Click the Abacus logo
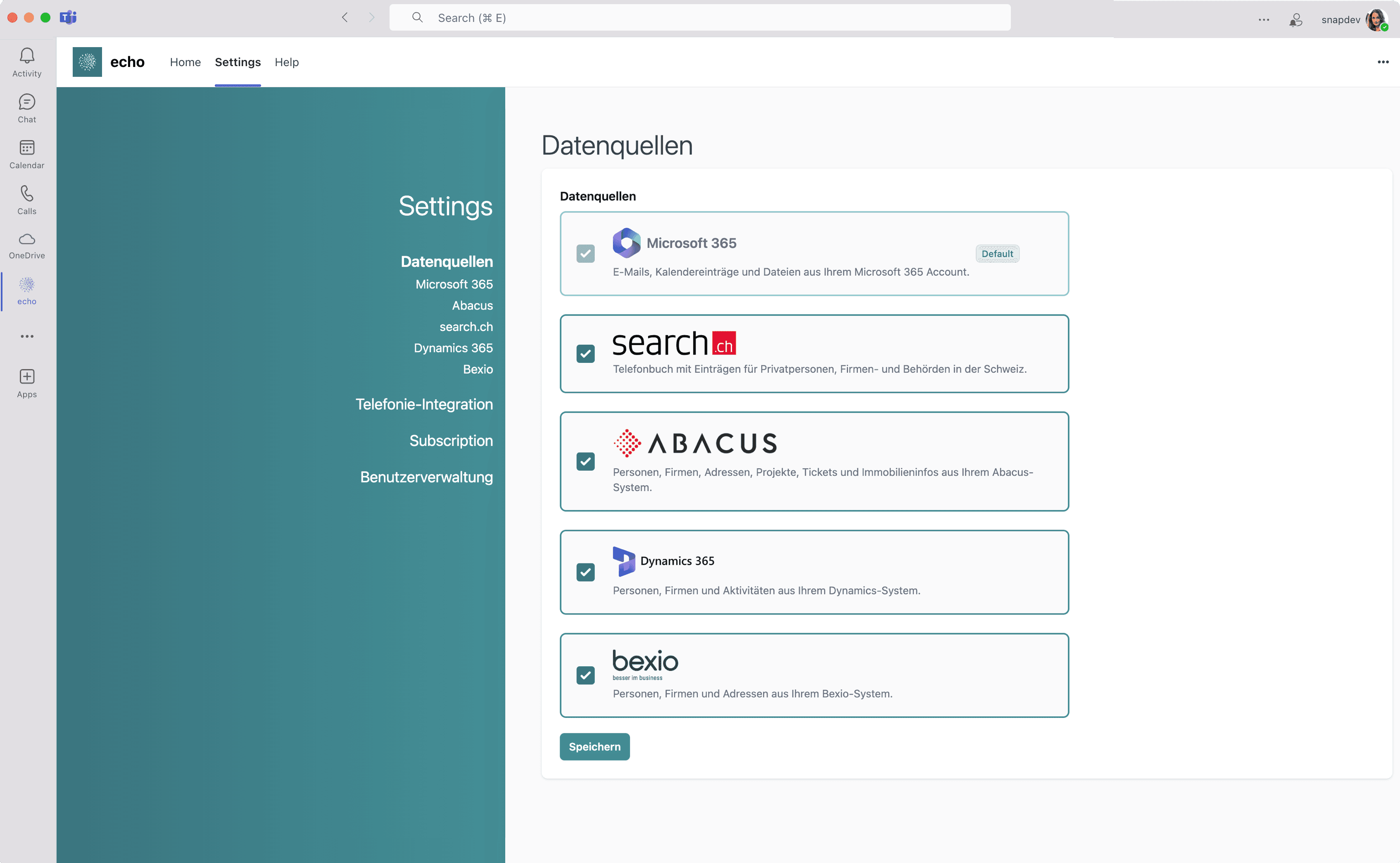This screenshot has width=1400, height=863. [694, 443]
